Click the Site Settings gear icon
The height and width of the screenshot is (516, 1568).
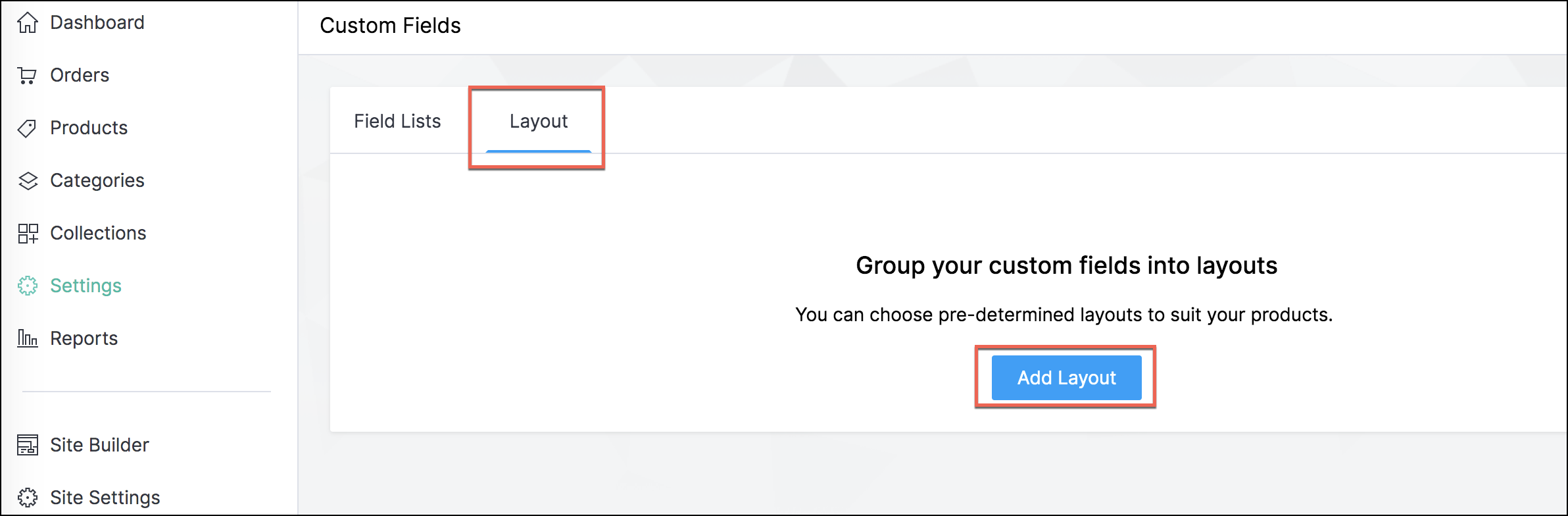pyautogui.click(x=28, y=498)
